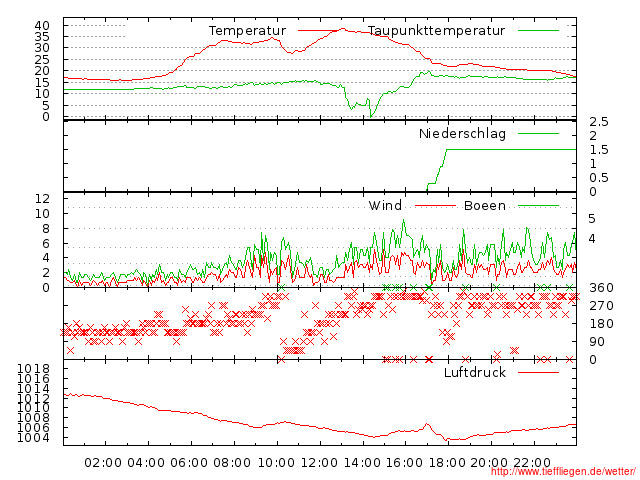Viewport: 640px width, 480px height.
Task: Click the 25 temperature axis value
Action: click(x=42, y=60)
